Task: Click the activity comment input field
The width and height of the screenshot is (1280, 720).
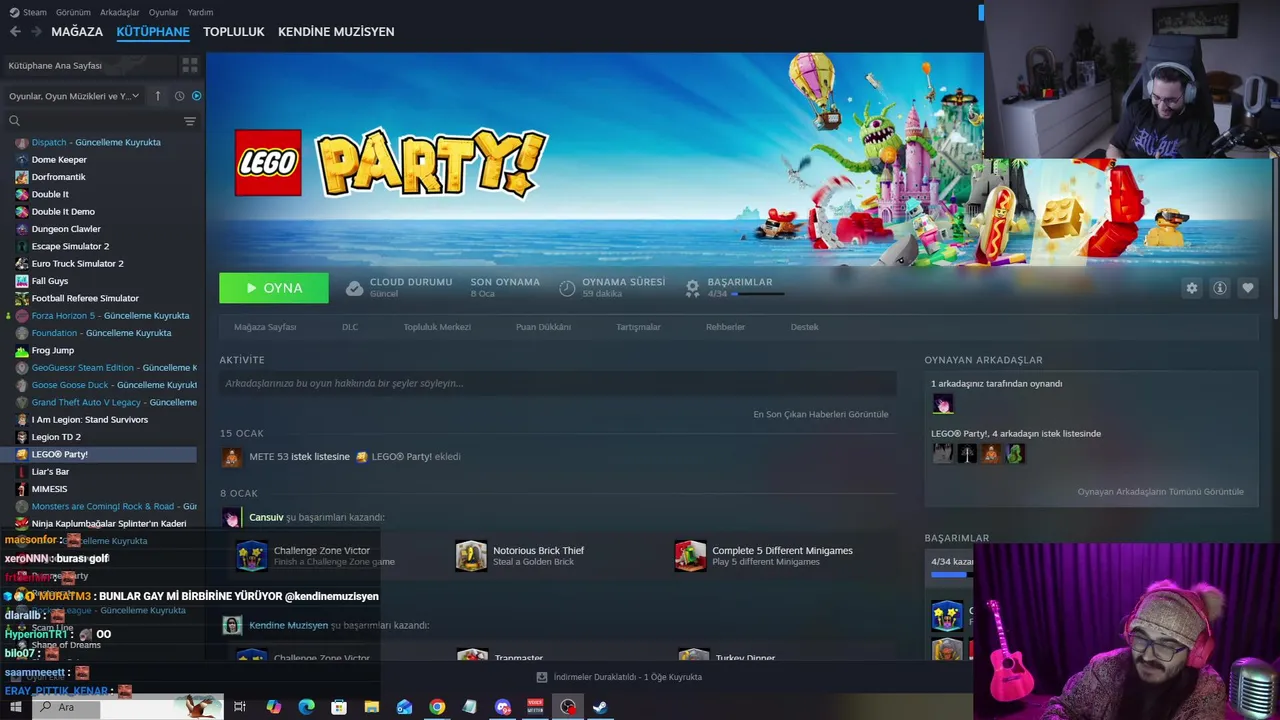Action: (x=558, y=383)
